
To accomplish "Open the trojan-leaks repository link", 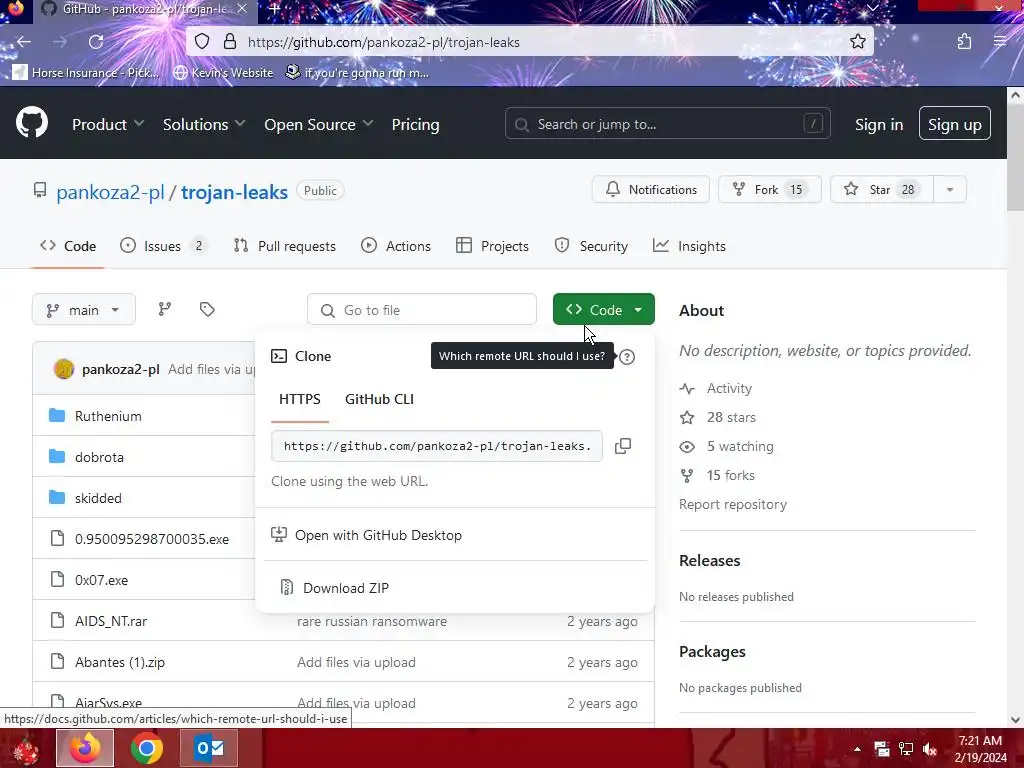I will (x=234, y=192).
